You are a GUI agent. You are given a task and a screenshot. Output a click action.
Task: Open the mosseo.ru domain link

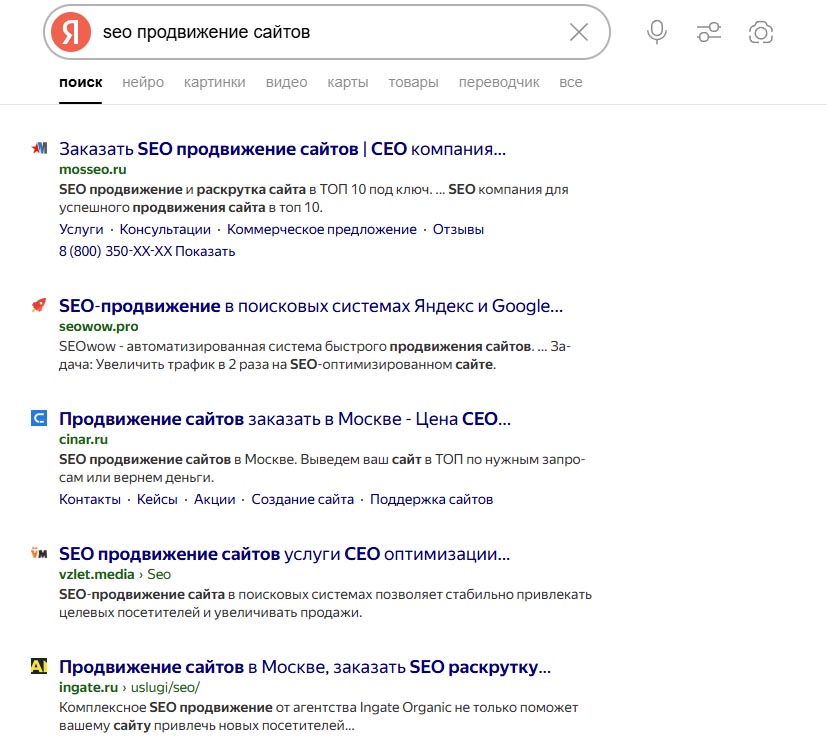point(93,169)
